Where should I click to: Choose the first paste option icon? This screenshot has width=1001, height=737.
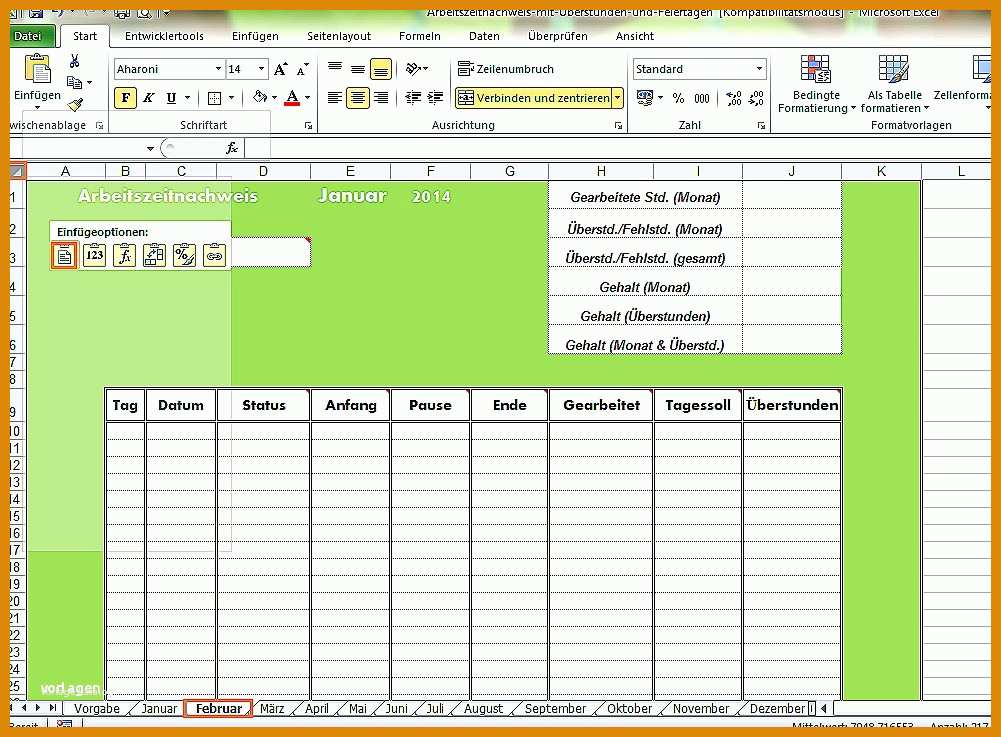pos(64,255)
